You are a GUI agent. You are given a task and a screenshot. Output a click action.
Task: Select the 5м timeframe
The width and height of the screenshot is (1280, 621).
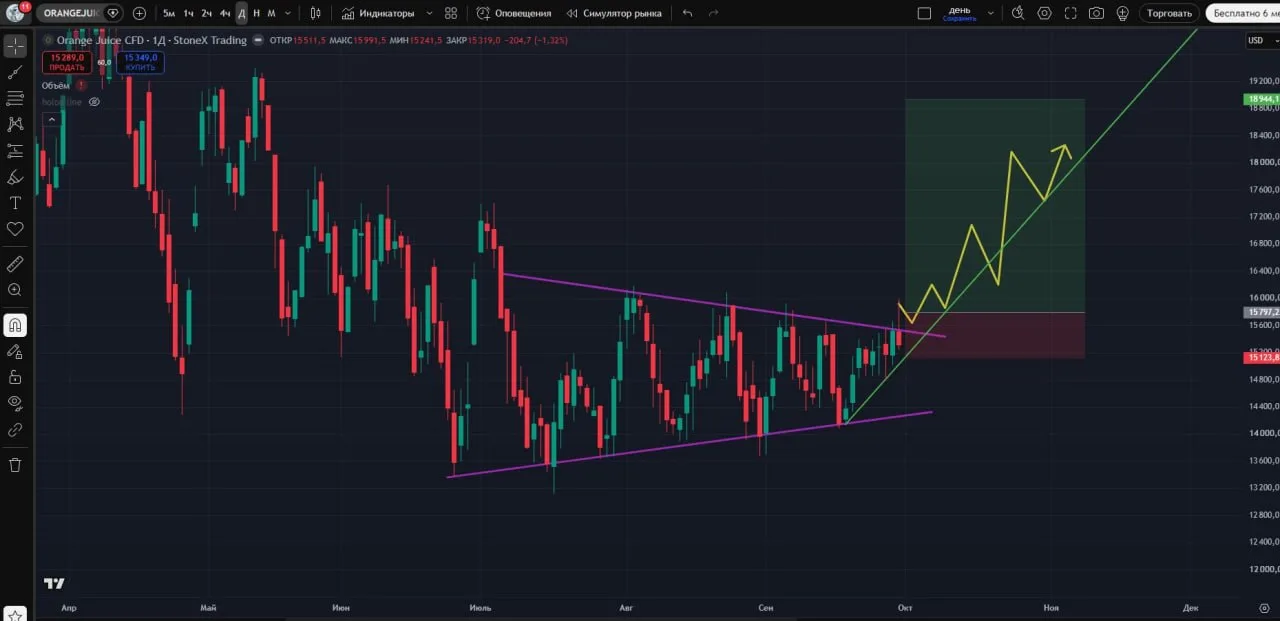click(169, 13)
